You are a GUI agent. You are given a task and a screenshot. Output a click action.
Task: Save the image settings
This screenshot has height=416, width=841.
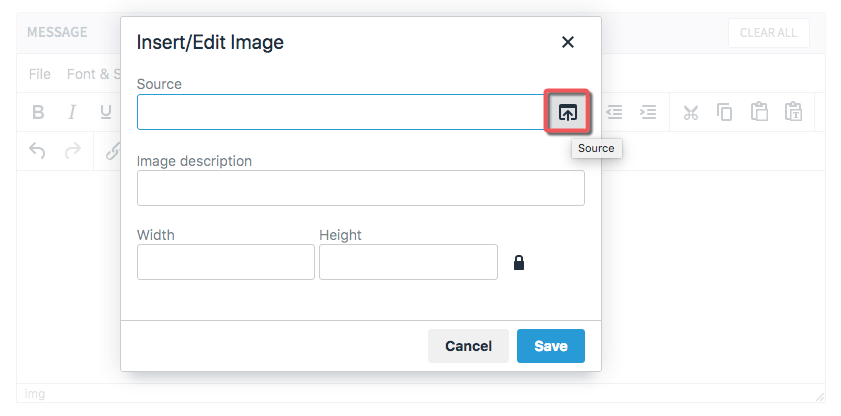click(551, 346)
